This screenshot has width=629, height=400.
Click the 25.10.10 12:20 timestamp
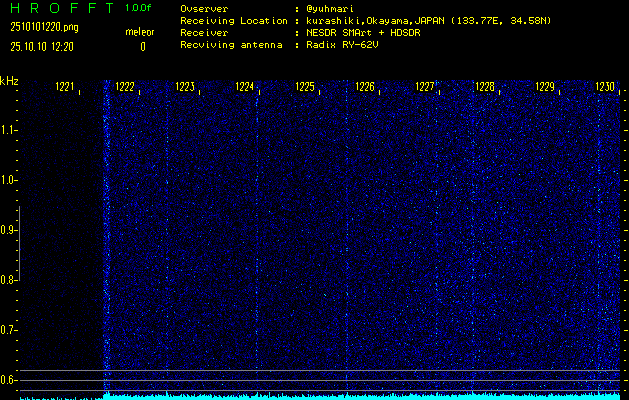[x=39, y=46]
